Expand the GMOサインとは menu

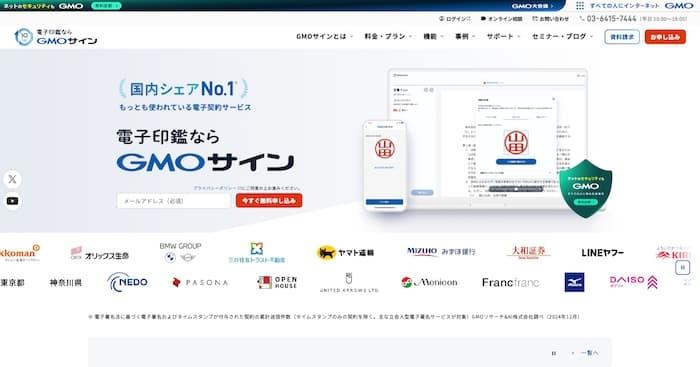(x=325, y=37)
